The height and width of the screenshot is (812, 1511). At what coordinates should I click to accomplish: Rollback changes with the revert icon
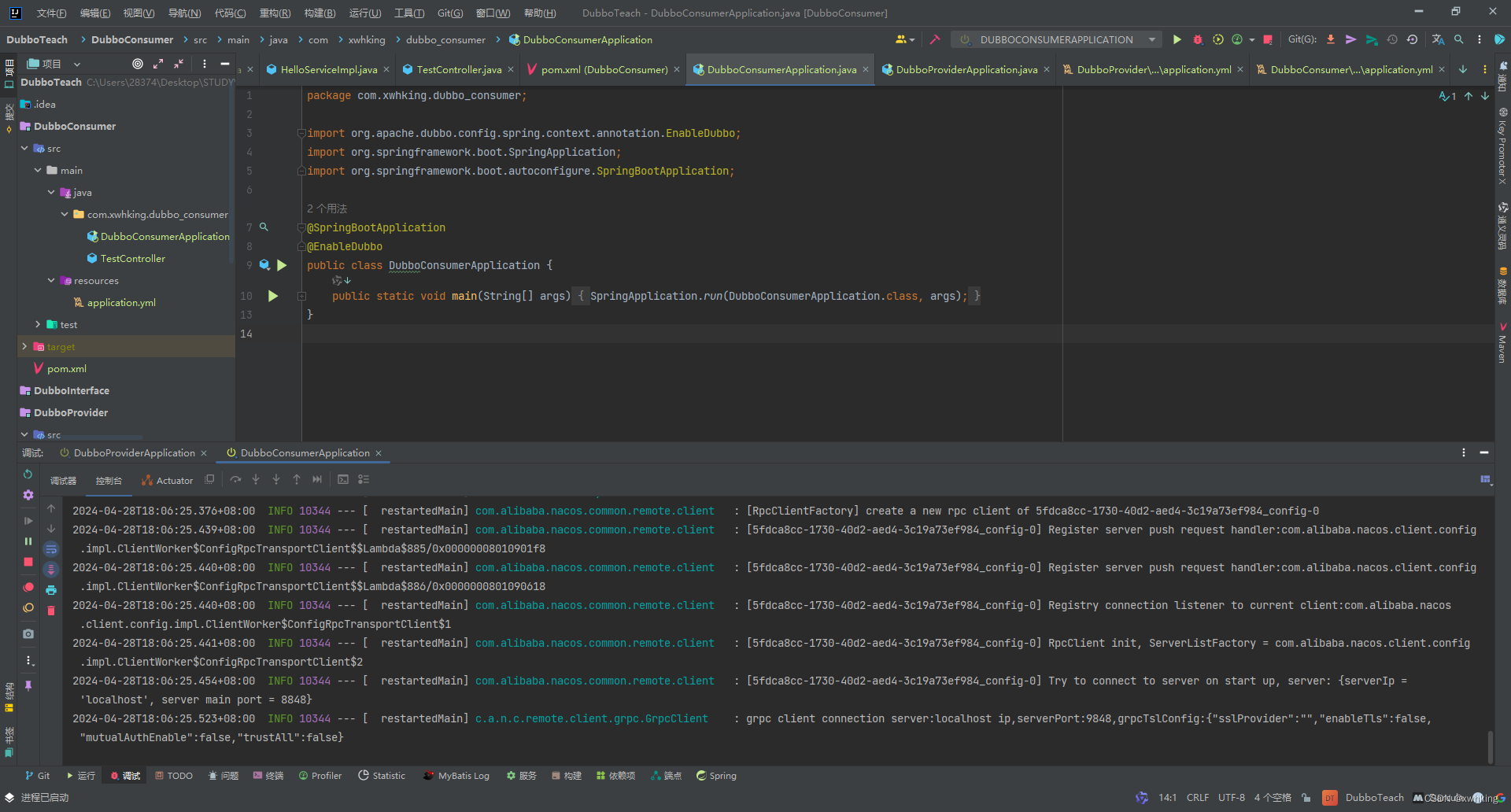(1413, 39)
